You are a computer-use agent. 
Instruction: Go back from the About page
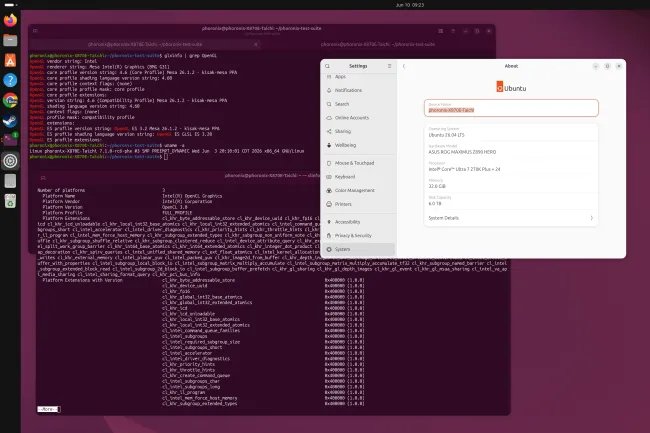coord(404,66)
